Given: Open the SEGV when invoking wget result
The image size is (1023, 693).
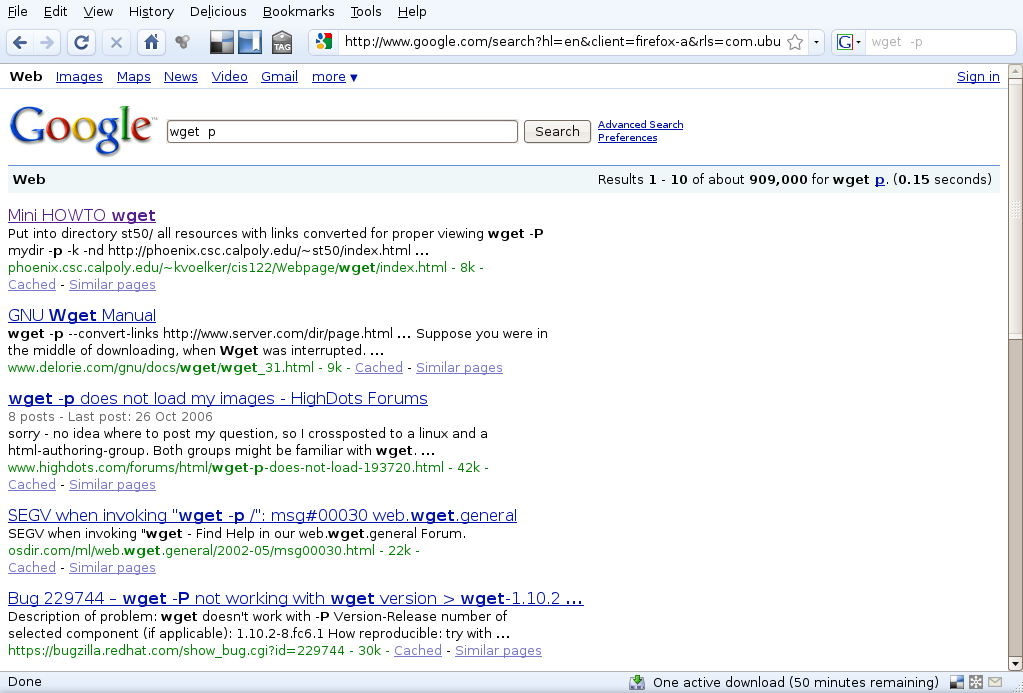Looking at the screenshot, I should click(262, 516).
